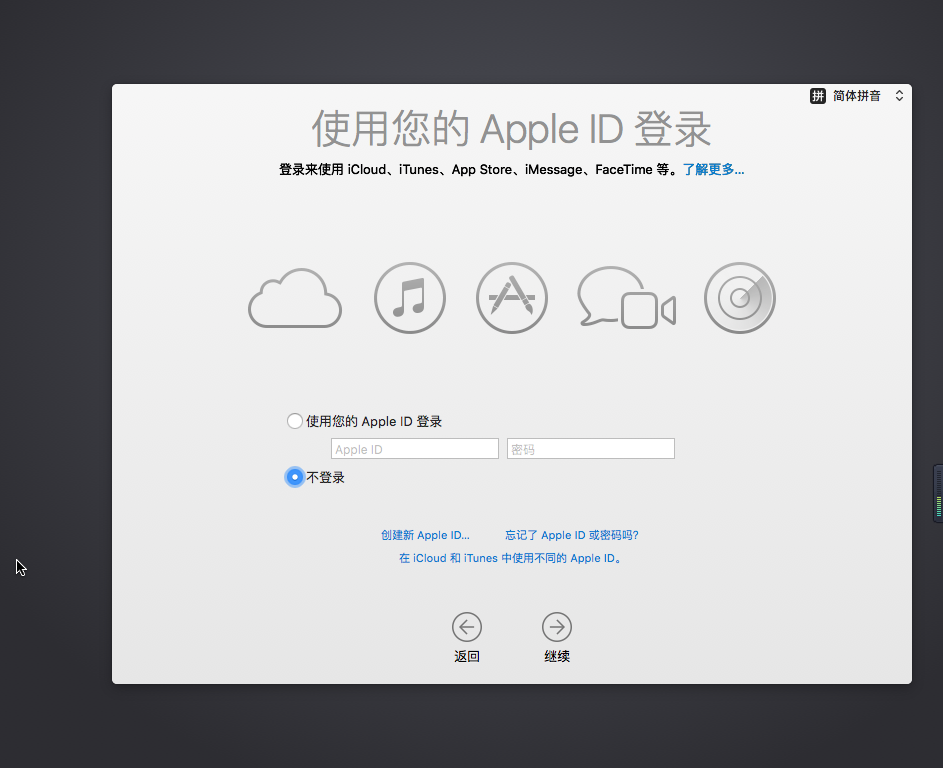Click the 拼 input method icon
Image resolution: width=943 pixels, height=768 pixels.
click(818, 96)
